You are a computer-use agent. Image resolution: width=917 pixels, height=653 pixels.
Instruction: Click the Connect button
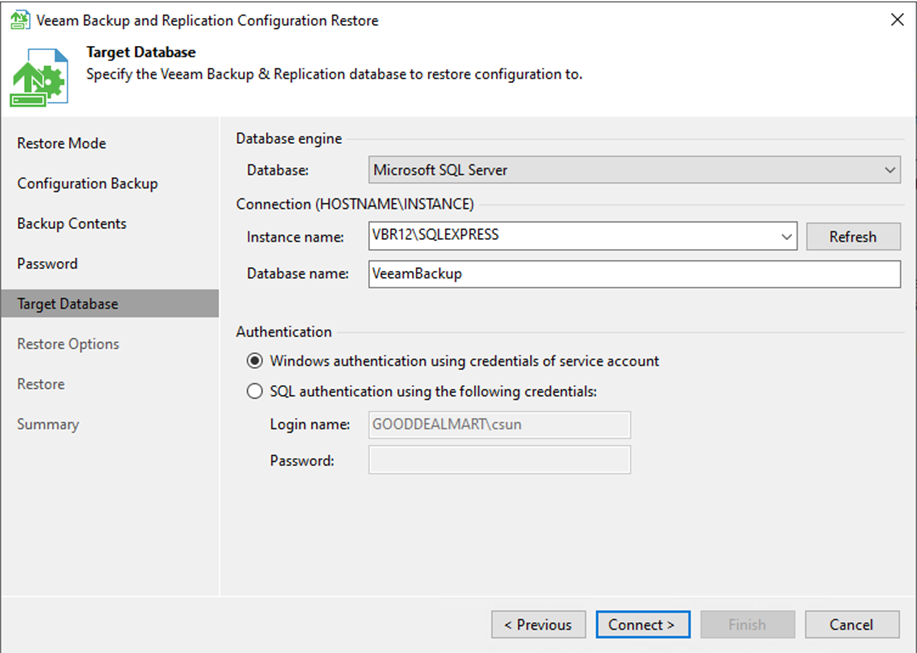[643, 624]
